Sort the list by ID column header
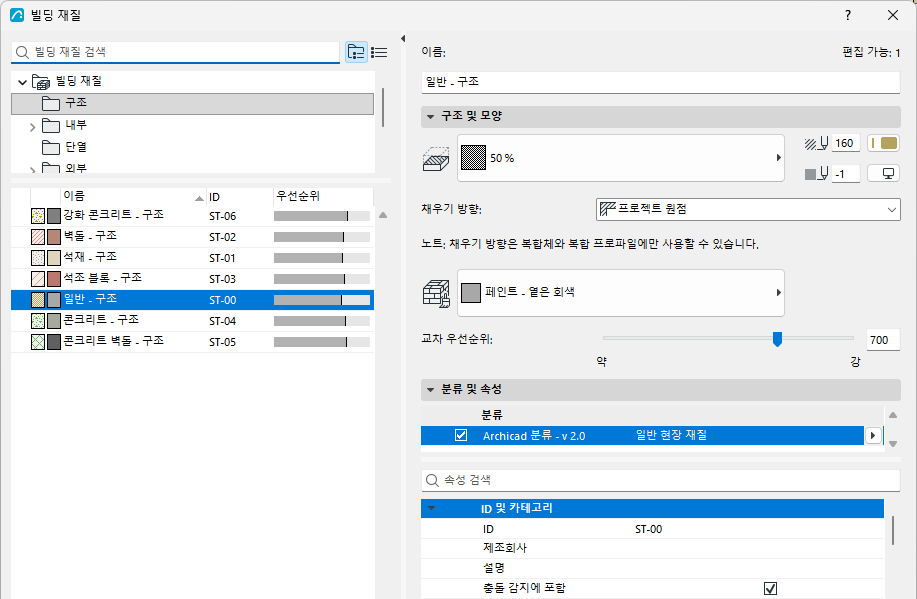The width and height of the screenshot is (917, 599). pos(240,197)
